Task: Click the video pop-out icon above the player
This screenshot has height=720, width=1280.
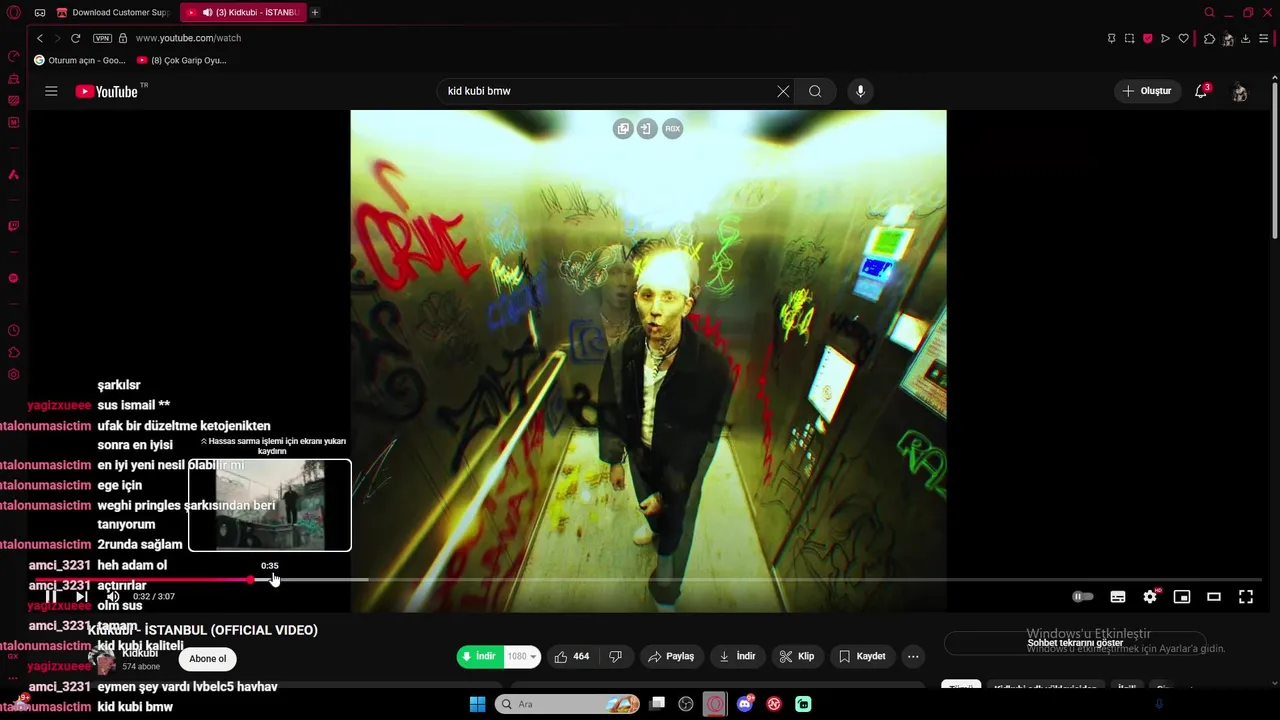Action: [x=623, y=128]
